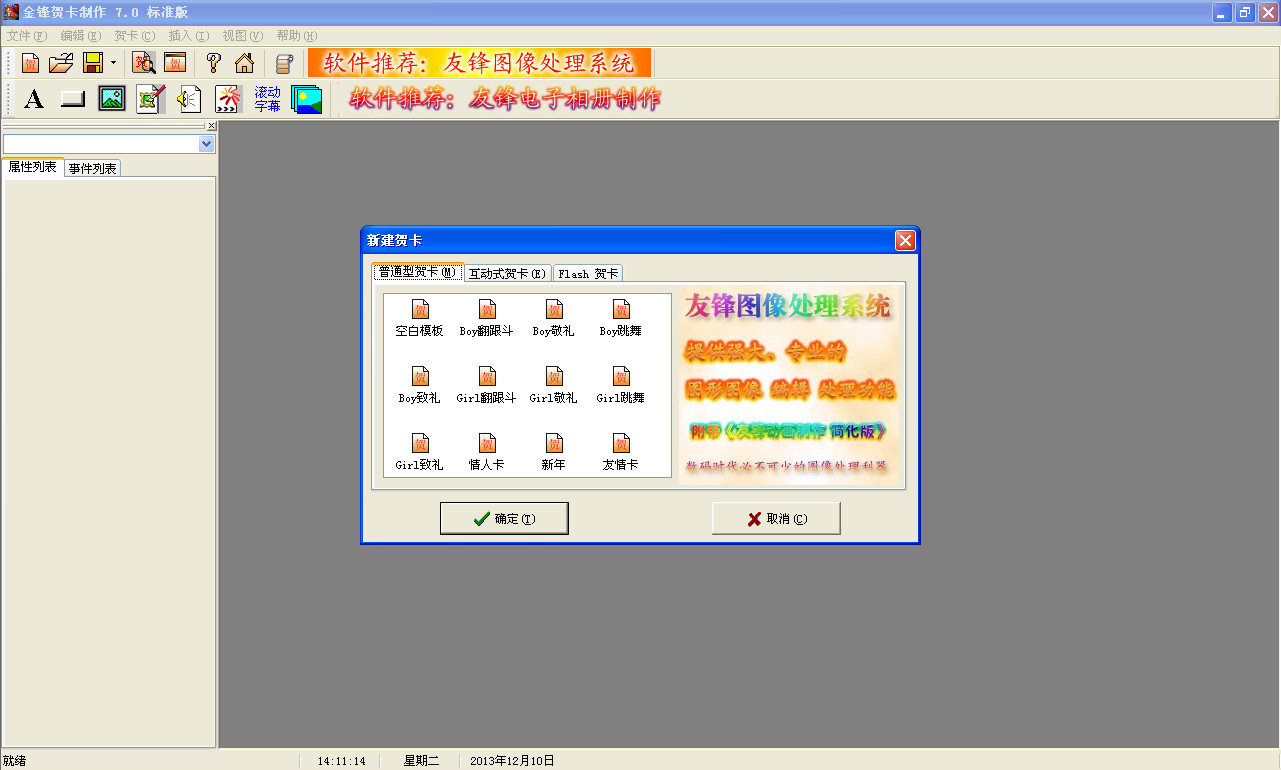Click the time 14:11:14 in status bar
Image resolution: width=1281 pixels, height=770 pixels.
tap(341, 761)
